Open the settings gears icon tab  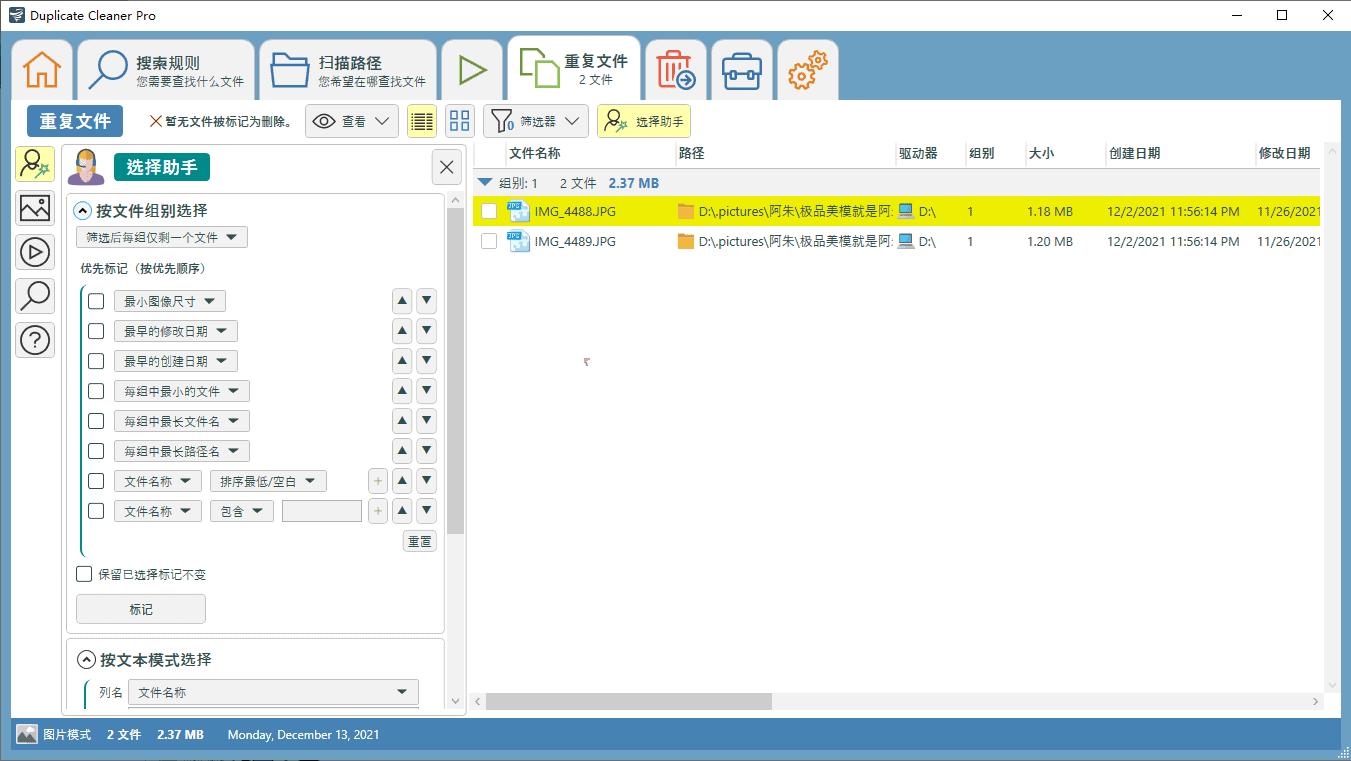(808, 71)
